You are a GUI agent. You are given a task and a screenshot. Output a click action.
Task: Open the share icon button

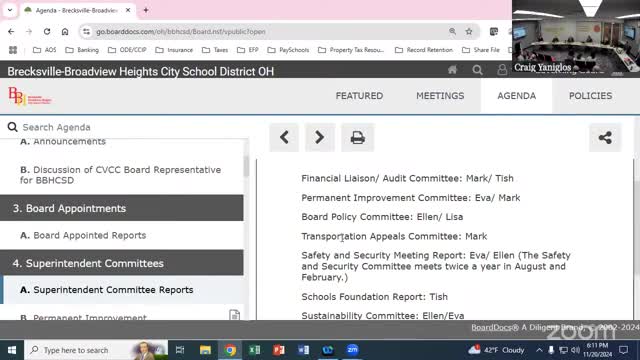point(605,138)
